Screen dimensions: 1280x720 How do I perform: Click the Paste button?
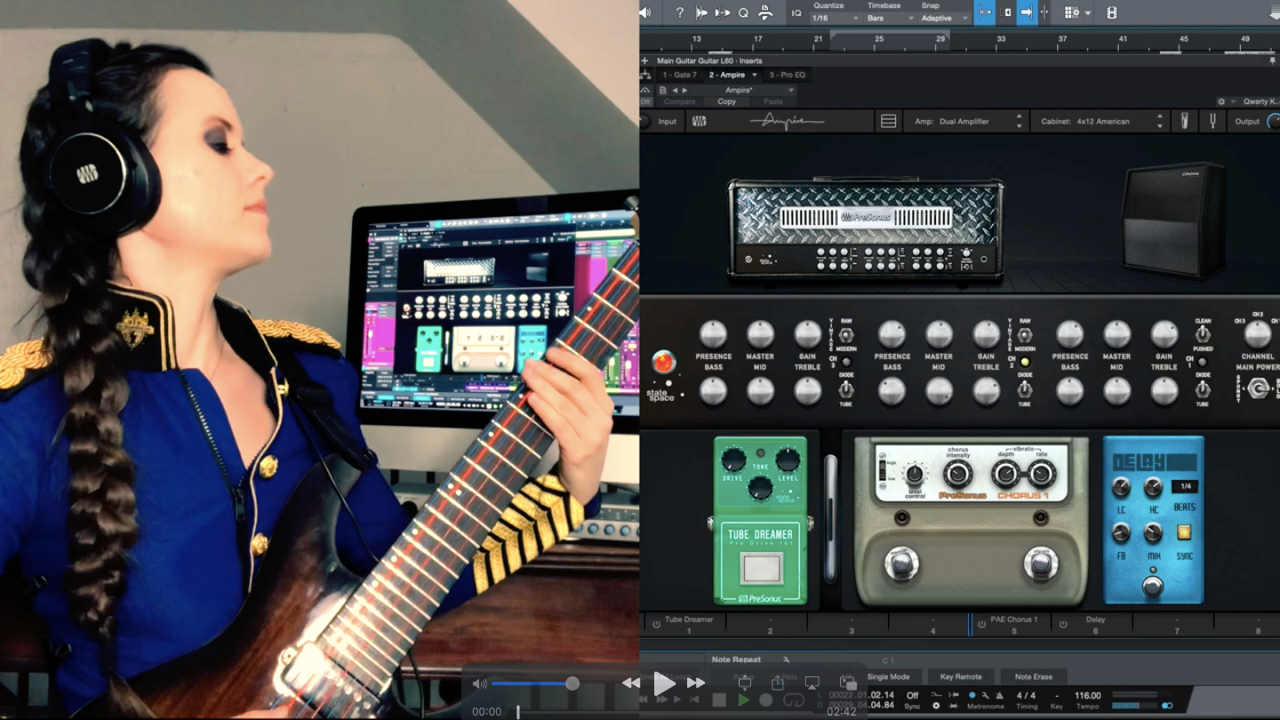coord(773,101)
